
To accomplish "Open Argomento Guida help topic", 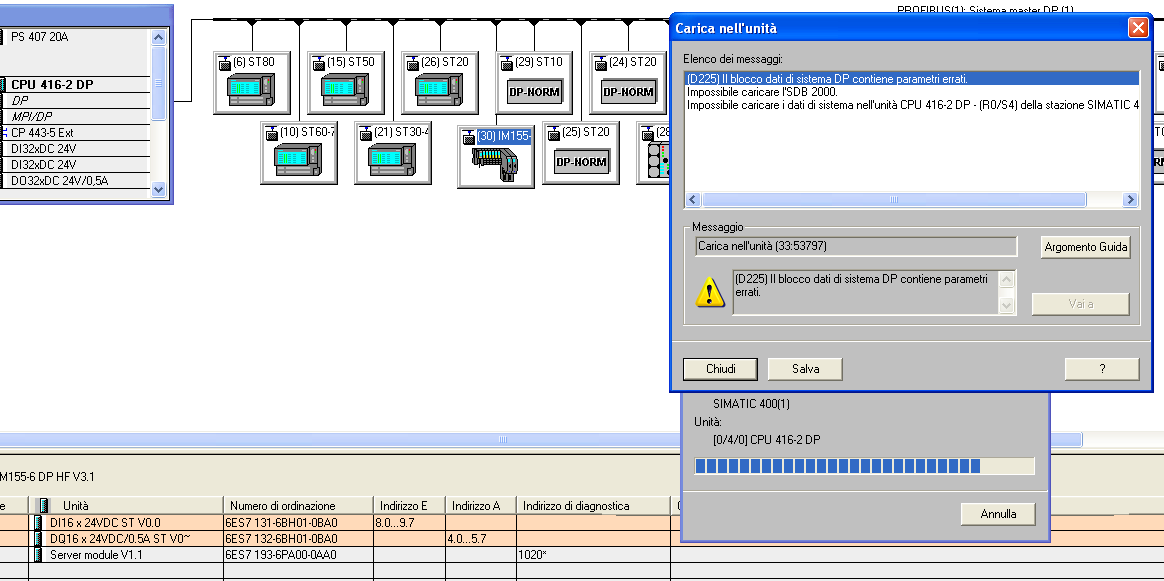I will pyautogui.click(x=1085, y=247).
